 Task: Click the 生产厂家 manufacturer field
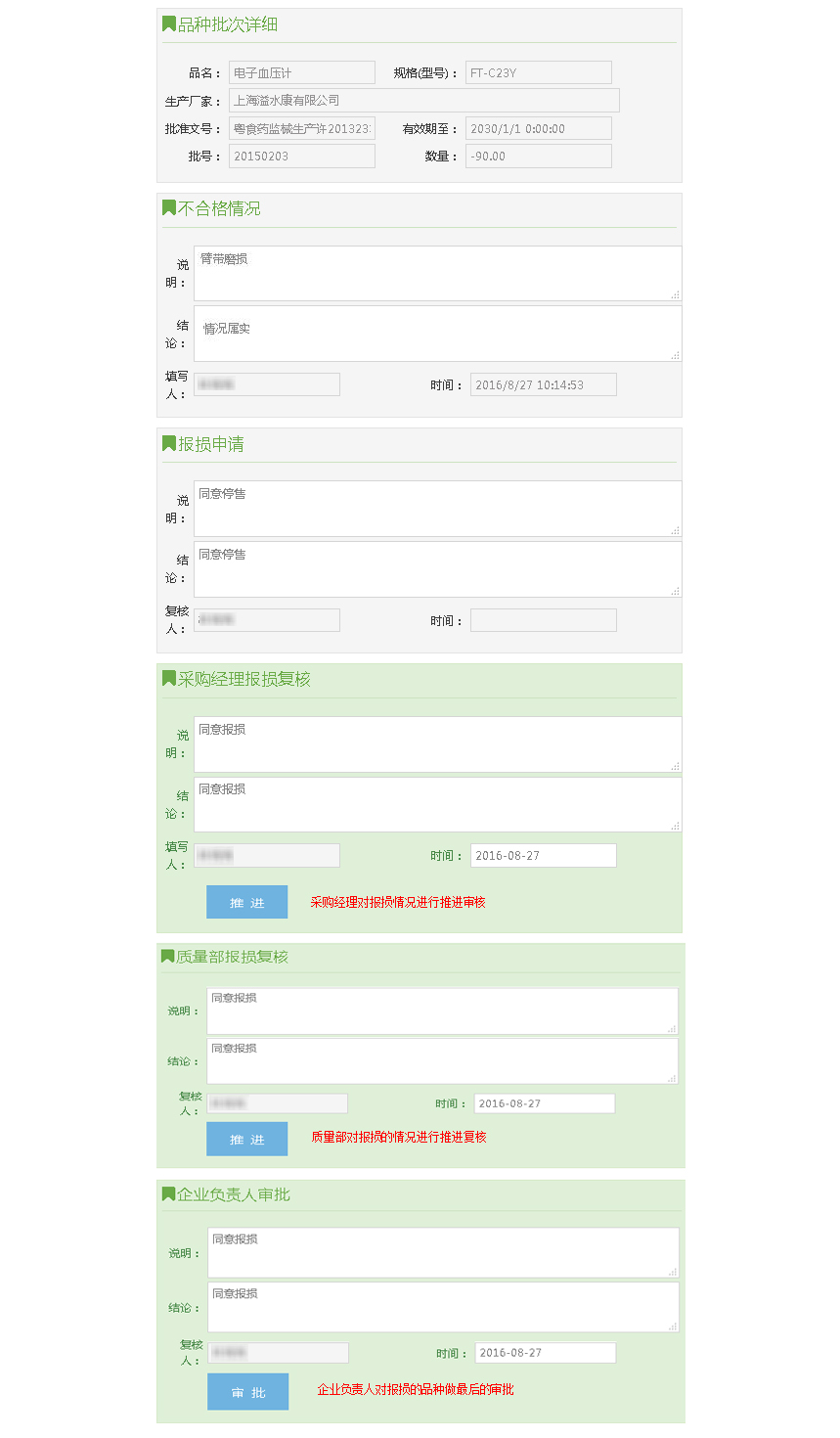423,101
